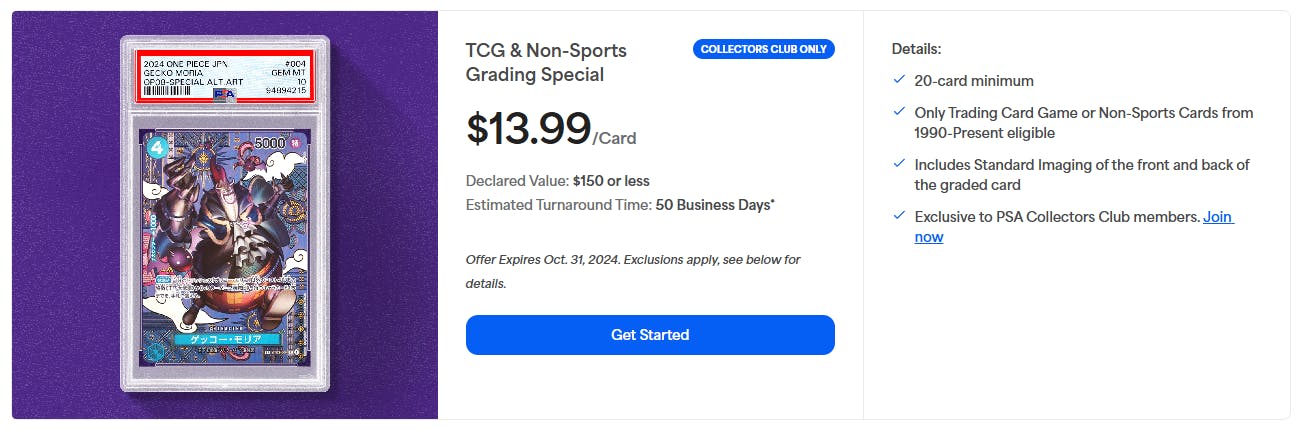Click the Declared Value $150 or less text
The image size is (1304, 430).
tap(557, 181)
